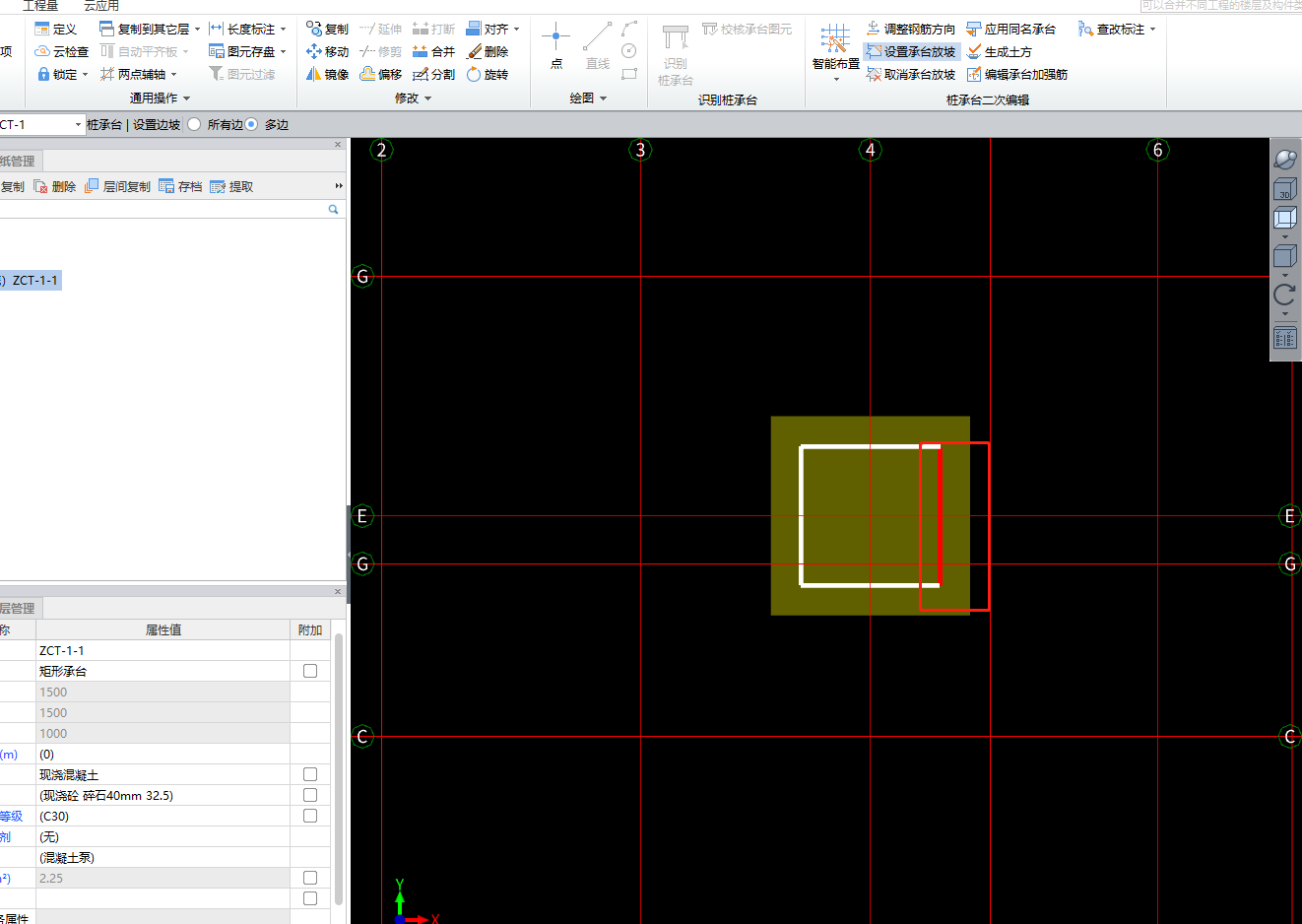Select the 复制 copy tool in 修改 group
Screen dimensions: 1302x924
tap(327, 29)
